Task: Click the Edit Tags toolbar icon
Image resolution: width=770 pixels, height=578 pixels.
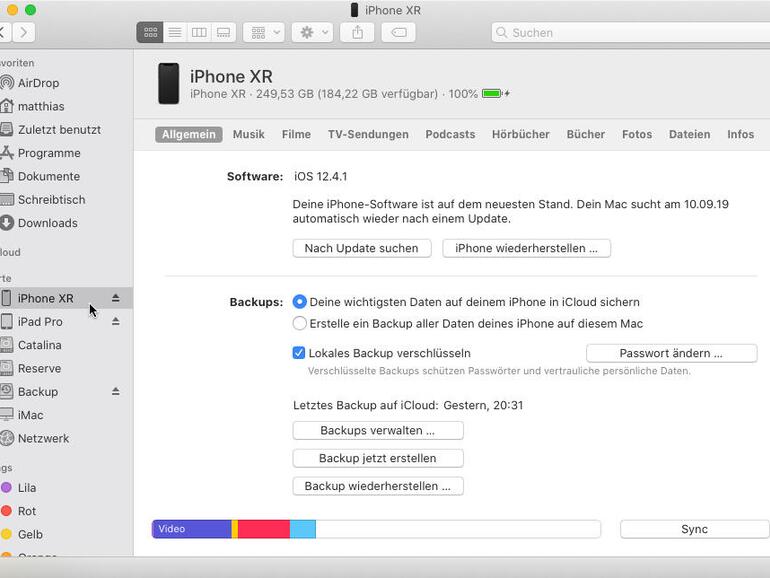Action: pos(398,32)
